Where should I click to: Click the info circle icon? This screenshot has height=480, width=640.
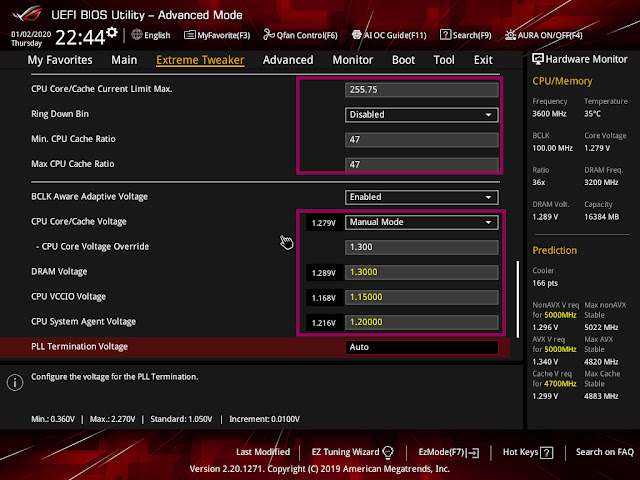point(15,382)
